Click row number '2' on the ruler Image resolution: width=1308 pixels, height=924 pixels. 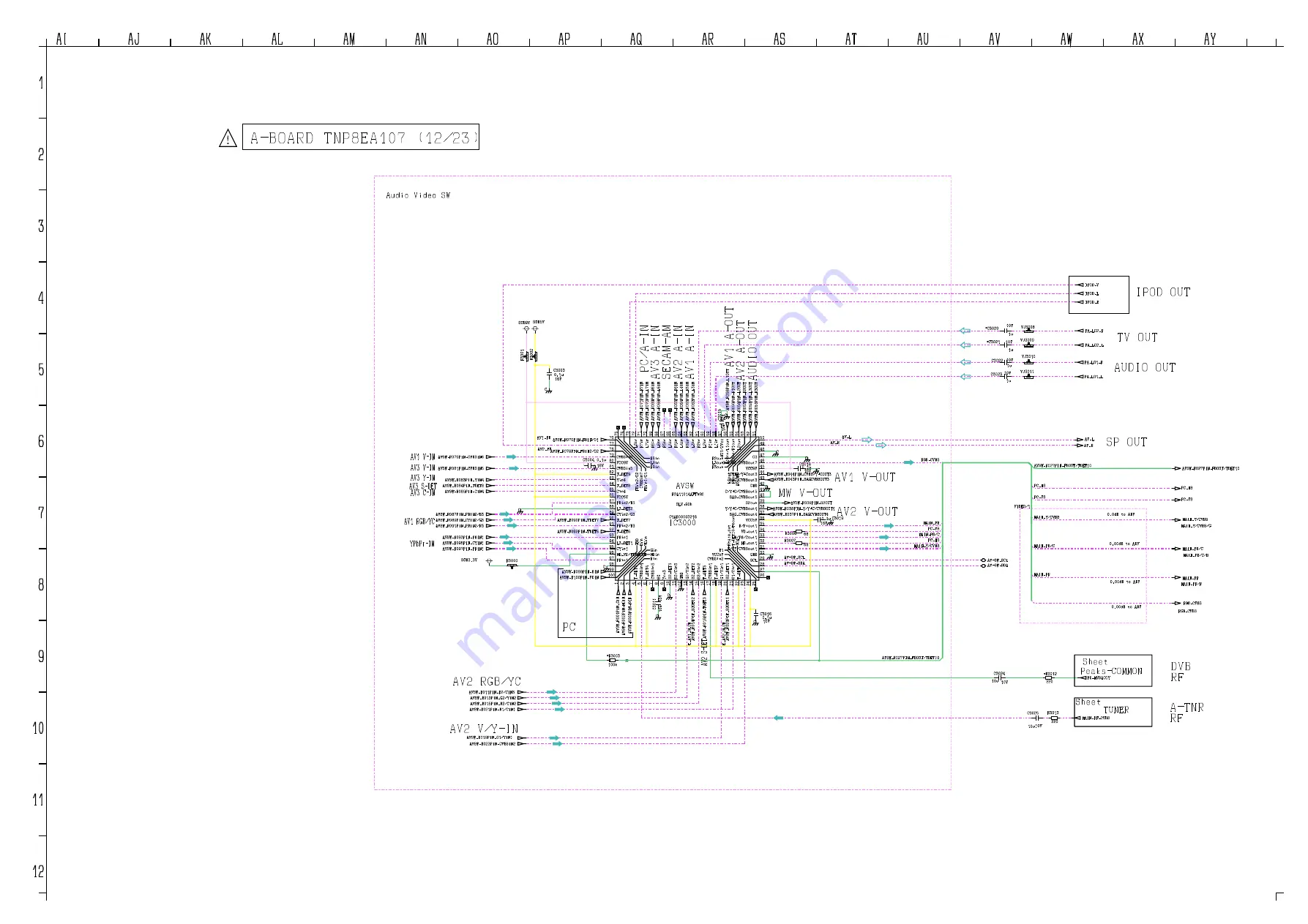(x=41, y=154)
